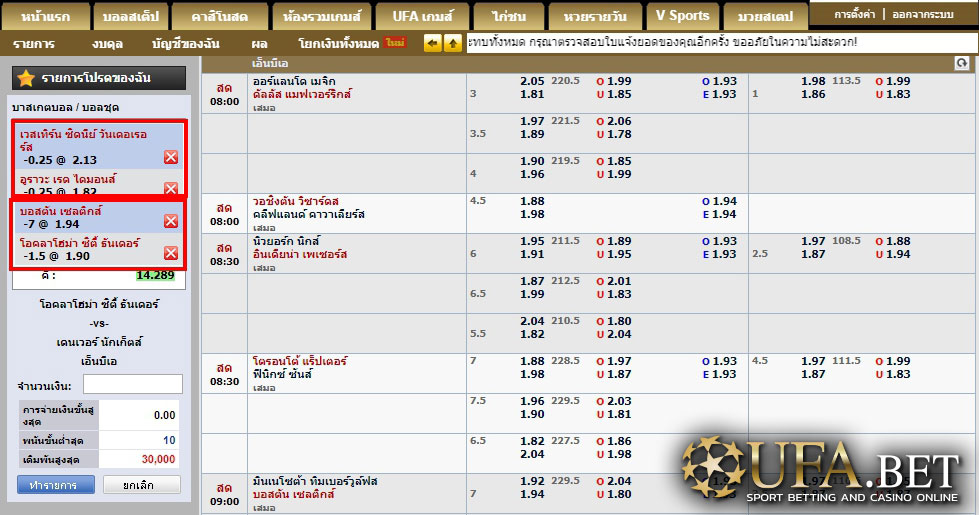Refresh the เอ็นบีเอ odds table
979x515 pixels.
[962, 63]
